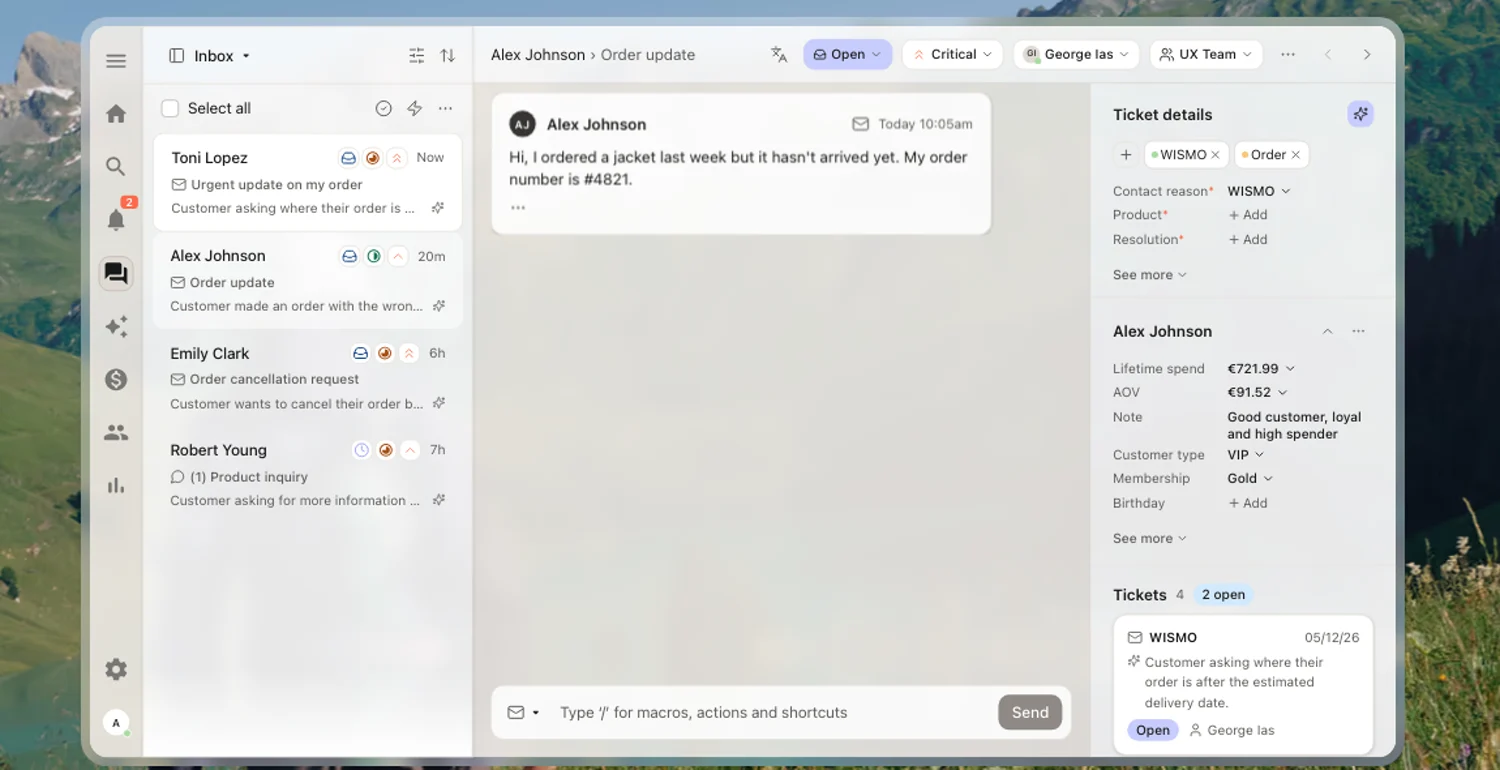This screenshot has height=770, width=1500.
Task: Click the AI sparkle button in Ticket details
Action: tap(1360, 114)
